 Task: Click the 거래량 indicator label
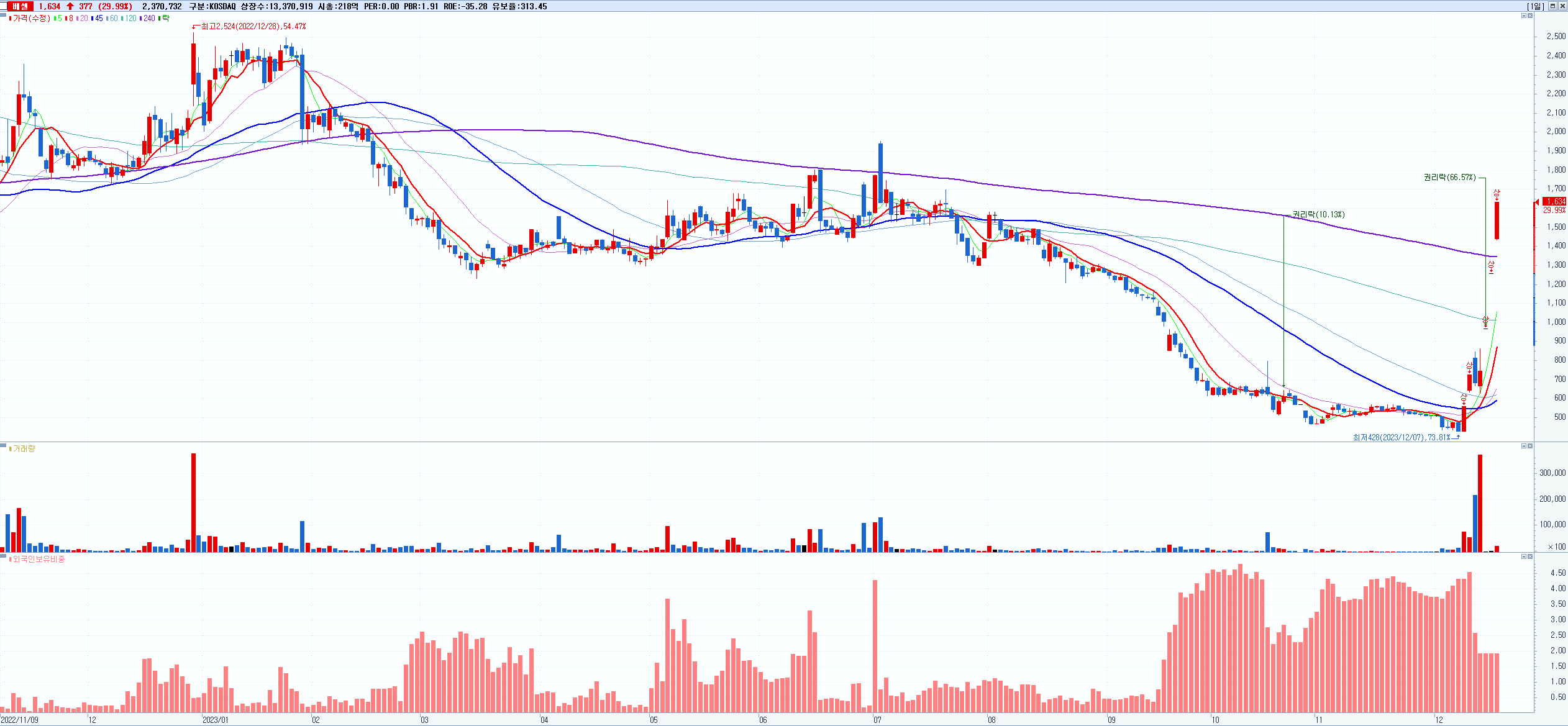[24, 448]
